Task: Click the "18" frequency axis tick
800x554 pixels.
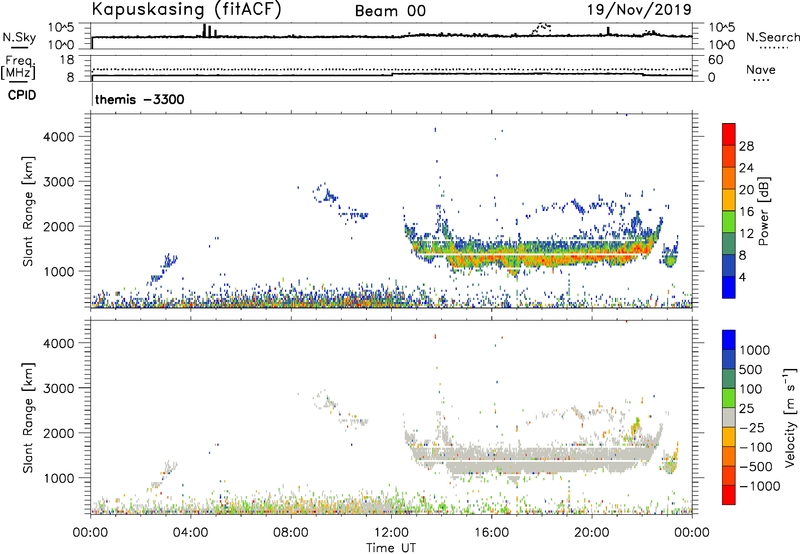Action: (67, 60)
